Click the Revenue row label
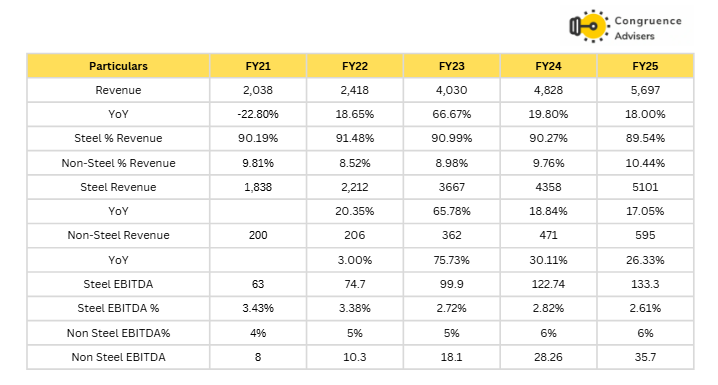 click(118, 90)
